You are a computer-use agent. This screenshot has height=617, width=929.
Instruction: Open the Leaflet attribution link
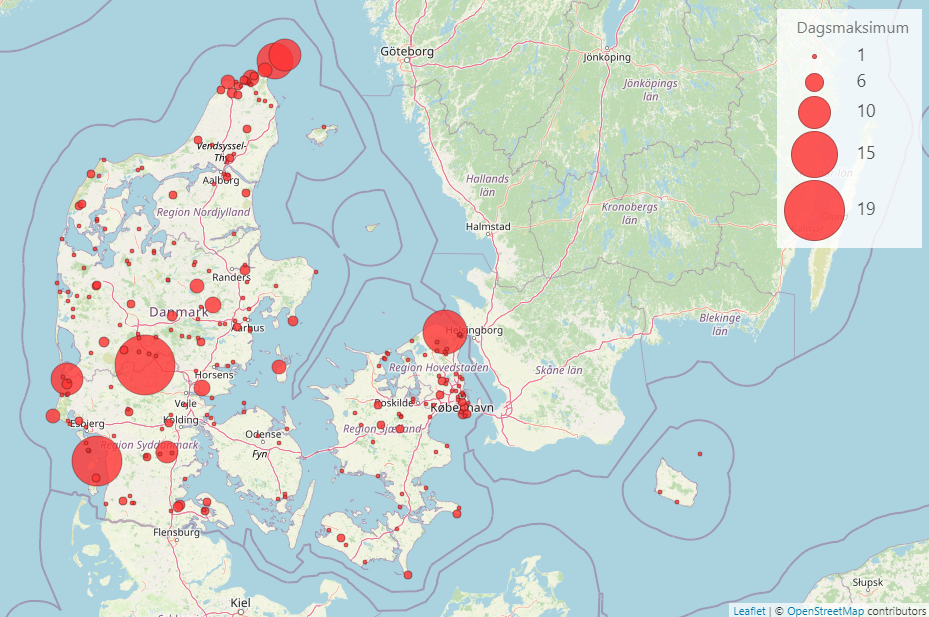748,610
